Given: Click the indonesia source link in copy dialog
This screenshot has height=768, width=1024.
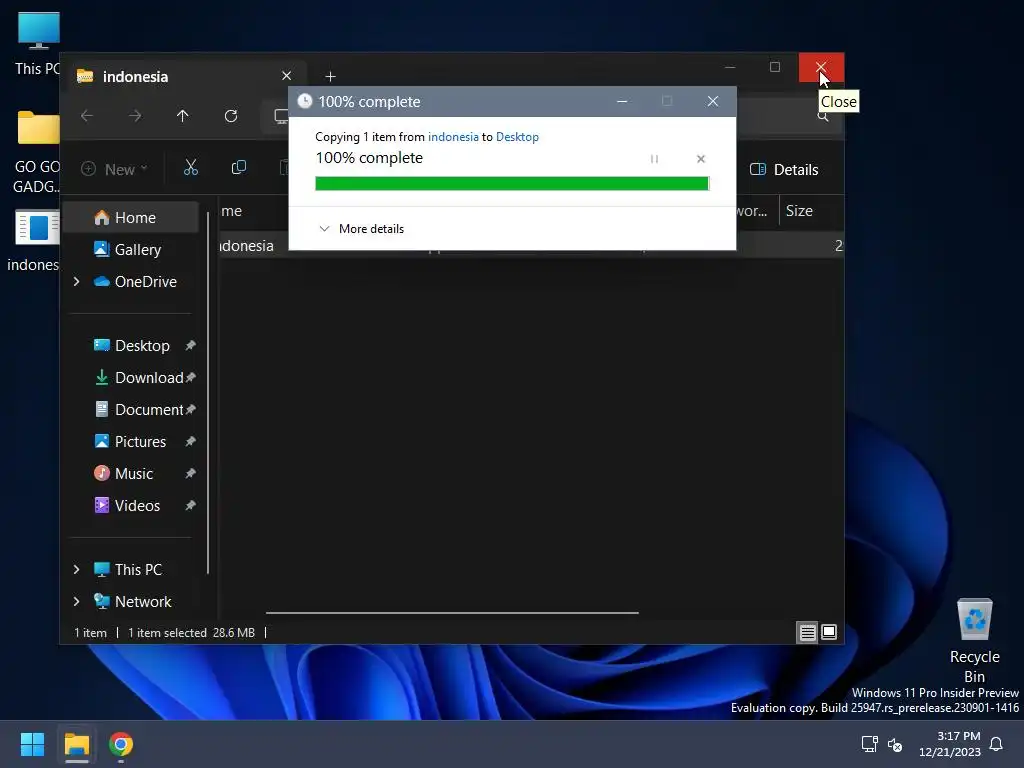Looking at the screenshot, I should [x=453, y=136].
